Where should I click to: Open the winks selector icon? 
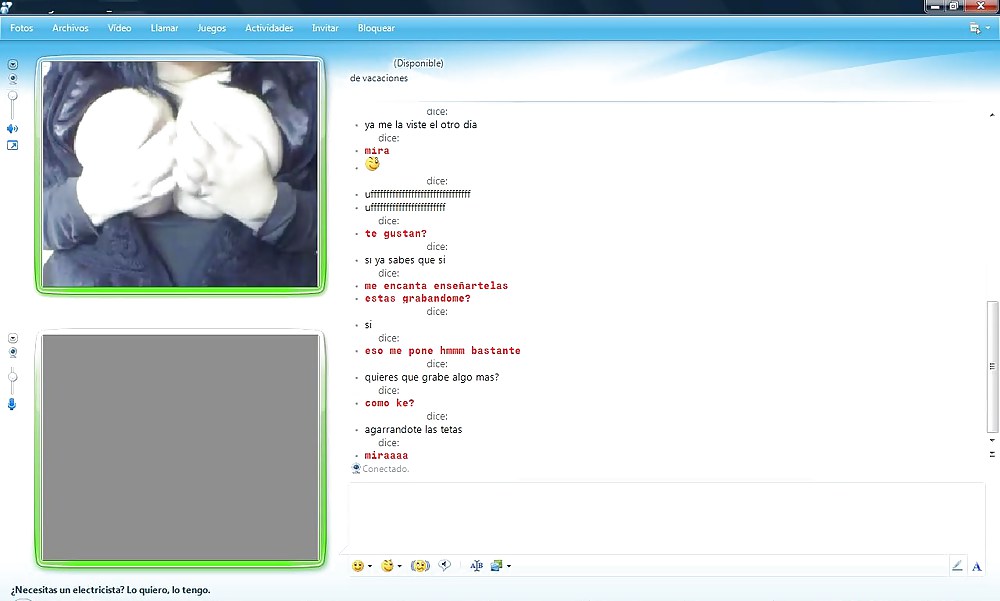388,566
